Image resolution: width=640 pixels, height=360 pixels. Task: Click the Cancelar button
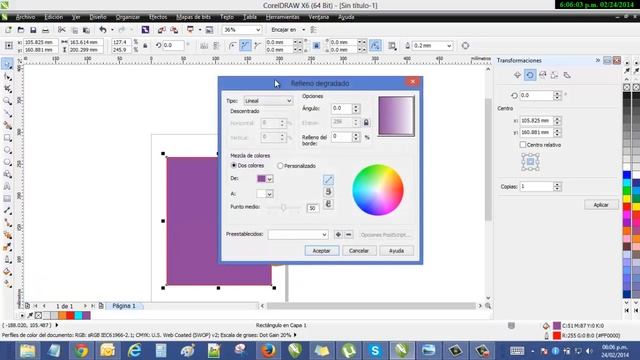coord(359,251)
